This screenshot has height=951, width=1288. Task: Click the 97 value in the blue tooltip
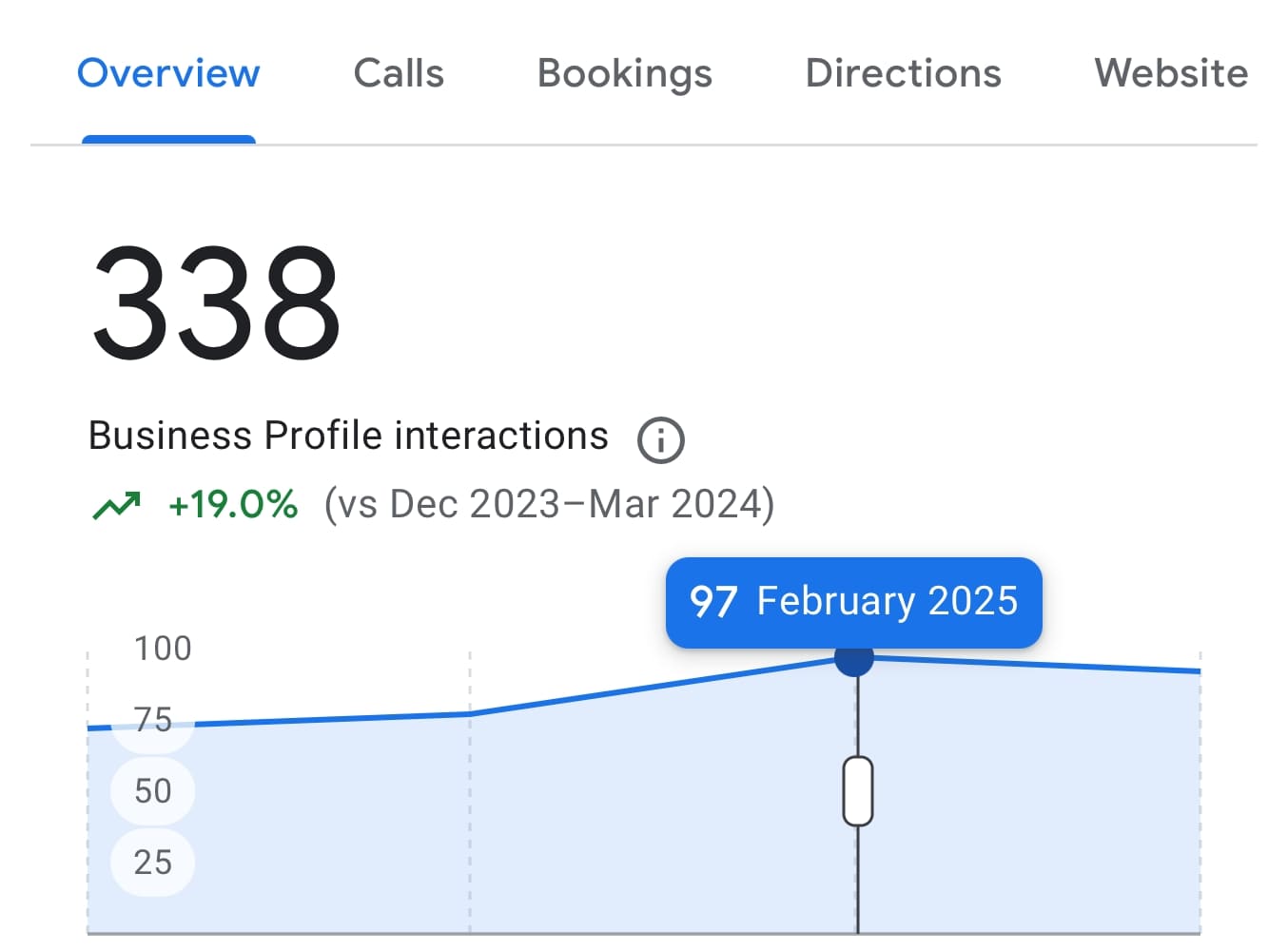pyautogui.click(x=713, y=602)
